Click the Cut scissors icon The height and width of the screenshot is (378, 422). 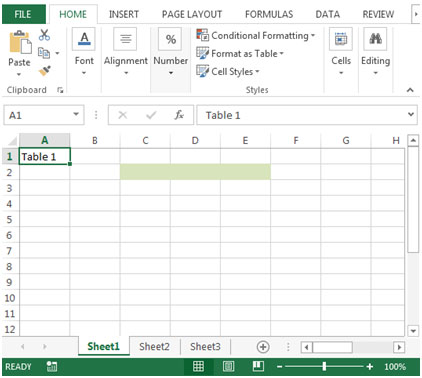(x=44, y=35)
